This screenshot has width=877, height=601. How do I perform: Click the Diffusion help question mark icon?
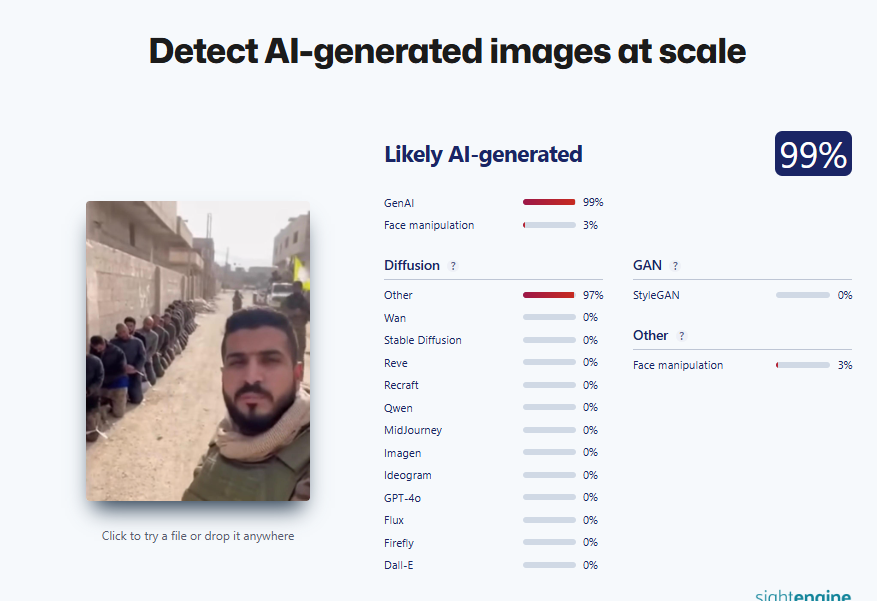[x=453, y=266]
